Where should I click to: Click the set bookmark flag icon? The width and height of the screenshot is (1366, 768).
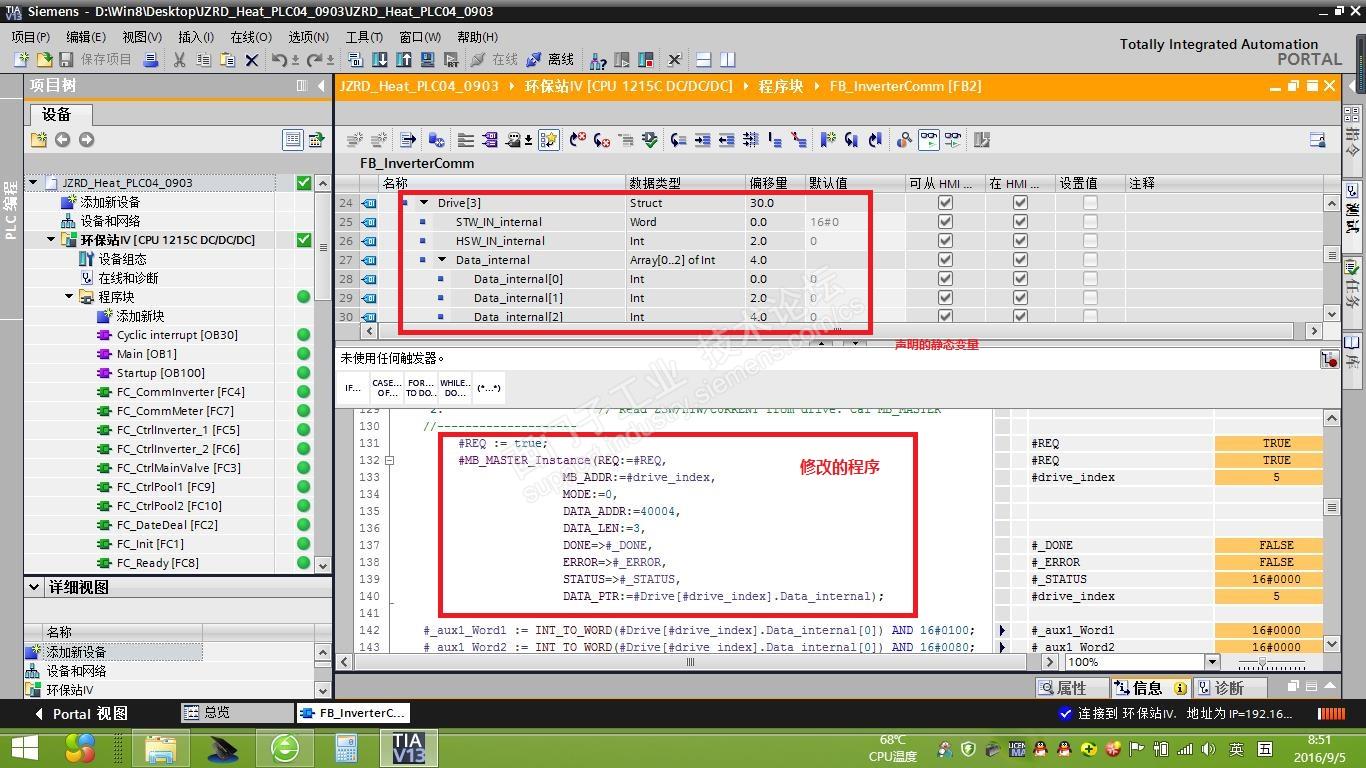click(x=828, y=140)
